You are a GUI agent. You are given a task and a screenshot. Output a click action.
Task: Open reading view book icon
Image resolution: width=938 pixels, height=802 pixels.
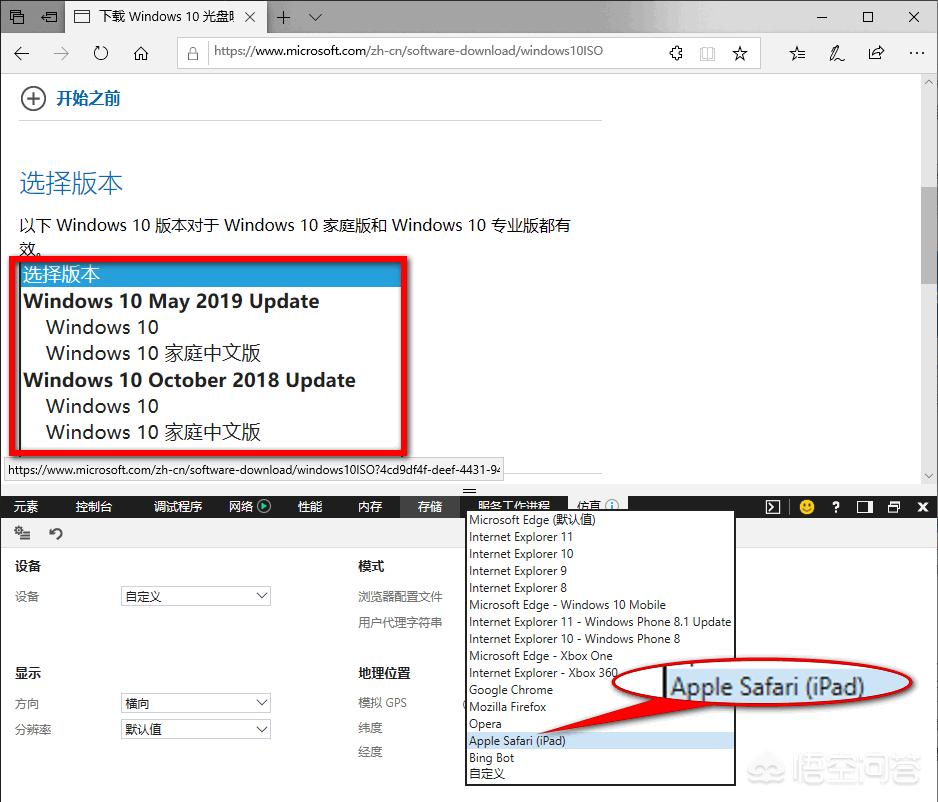707,54
